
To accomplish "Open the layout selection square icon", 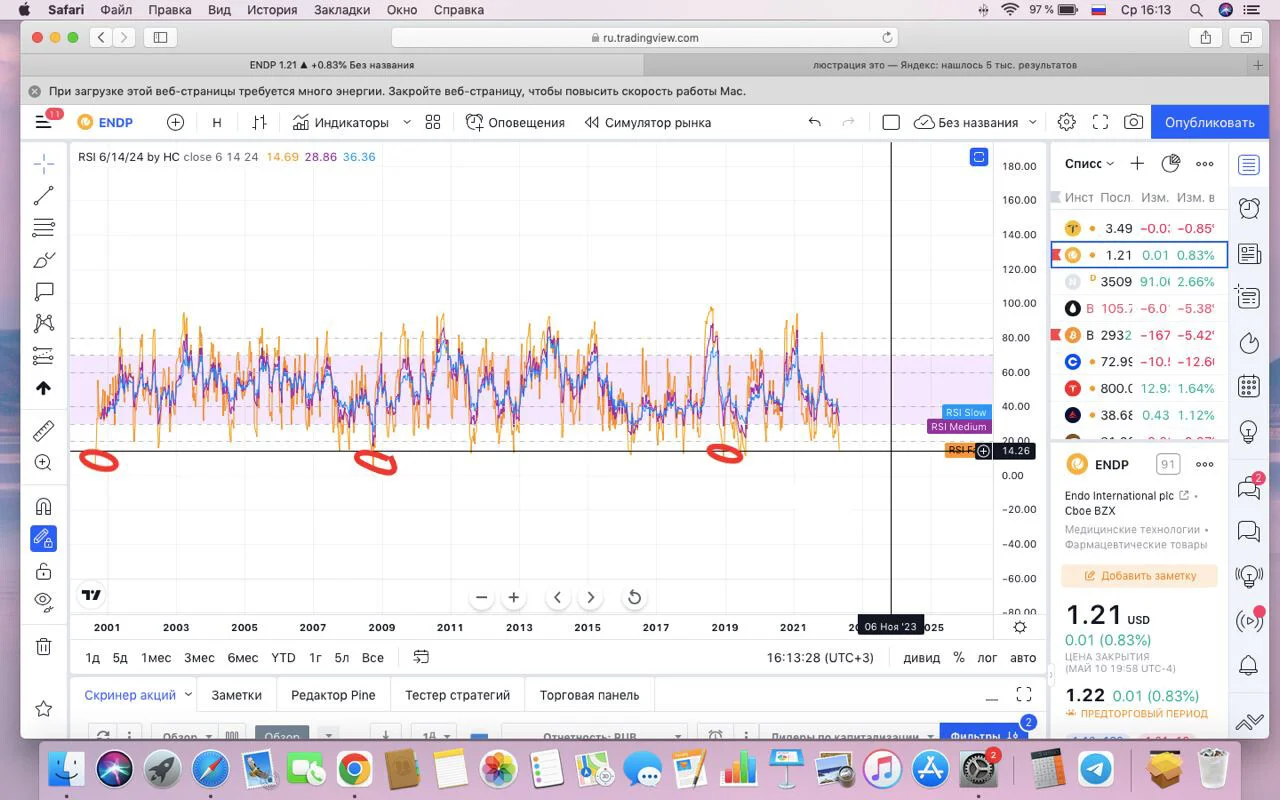I will pos(891,122).
